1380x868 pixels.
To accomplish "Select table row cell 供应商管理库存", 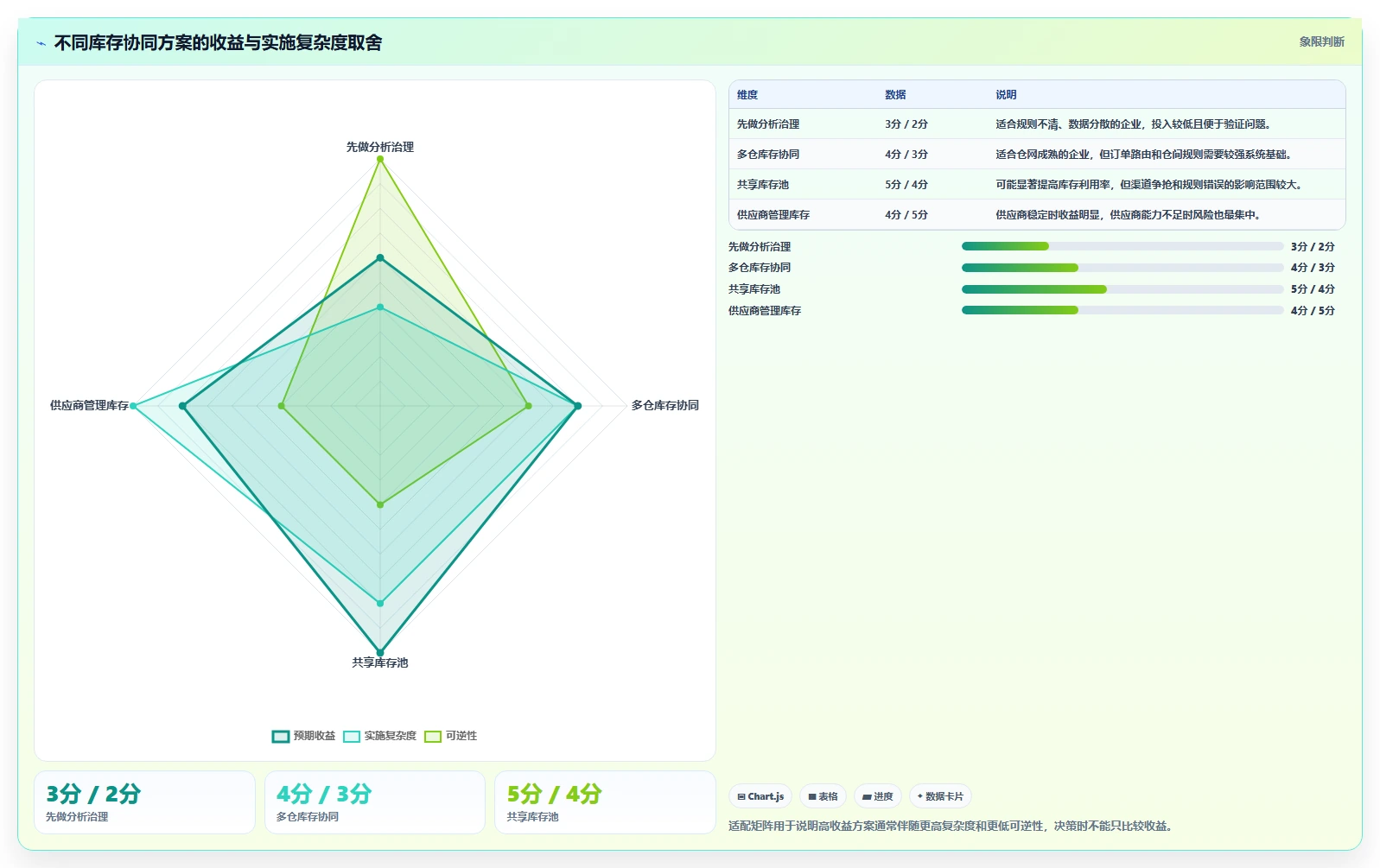I will click(773, 215).
